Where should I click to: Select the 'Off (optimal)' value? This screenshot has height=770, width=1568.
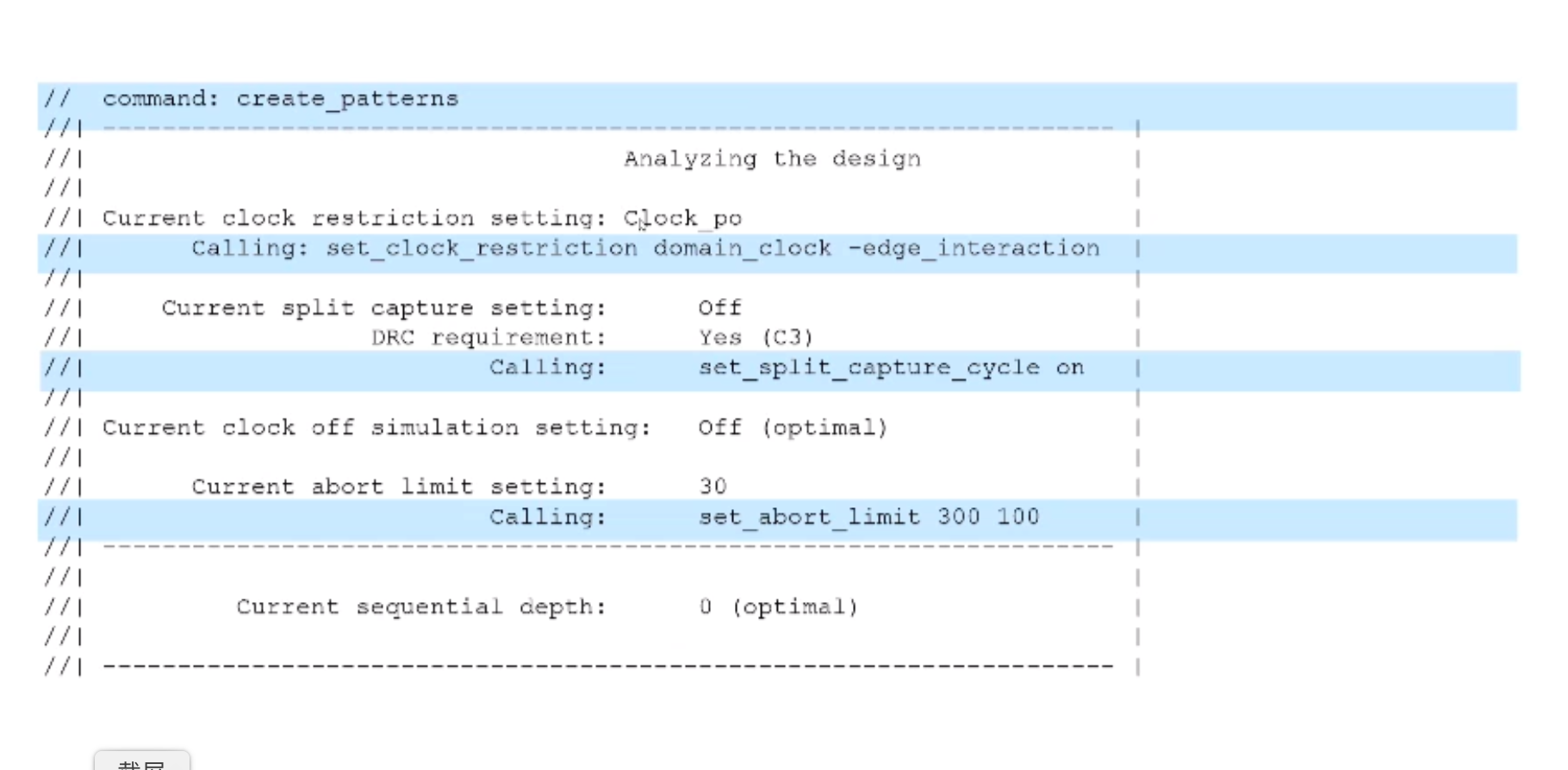click(x=793, y=427)
